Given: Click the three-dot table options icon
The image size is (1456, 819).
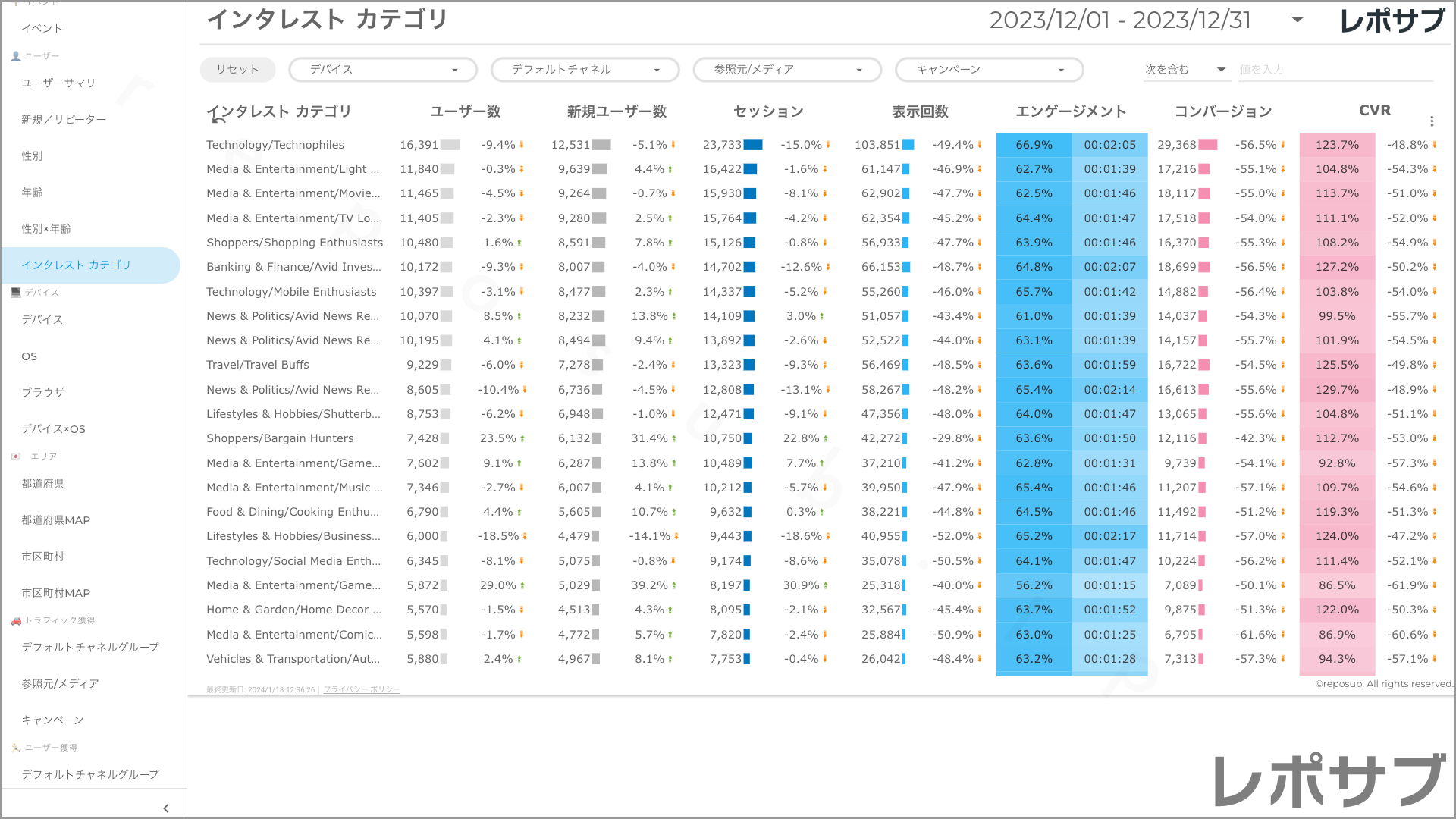Looking at the screenshot, I should tap(1431, 121).
